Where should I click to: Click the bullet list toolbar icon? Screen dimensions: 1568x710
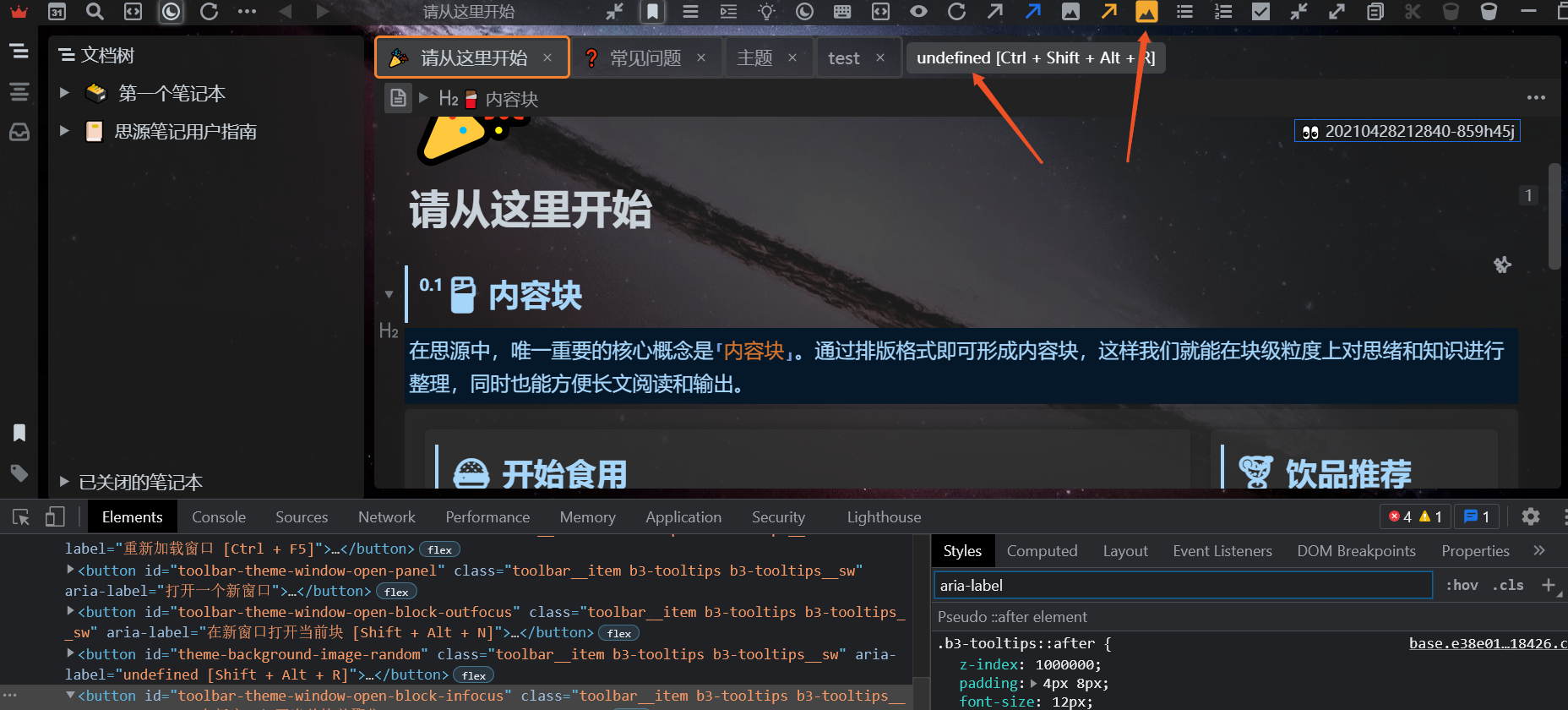(x=1184, y=11)
